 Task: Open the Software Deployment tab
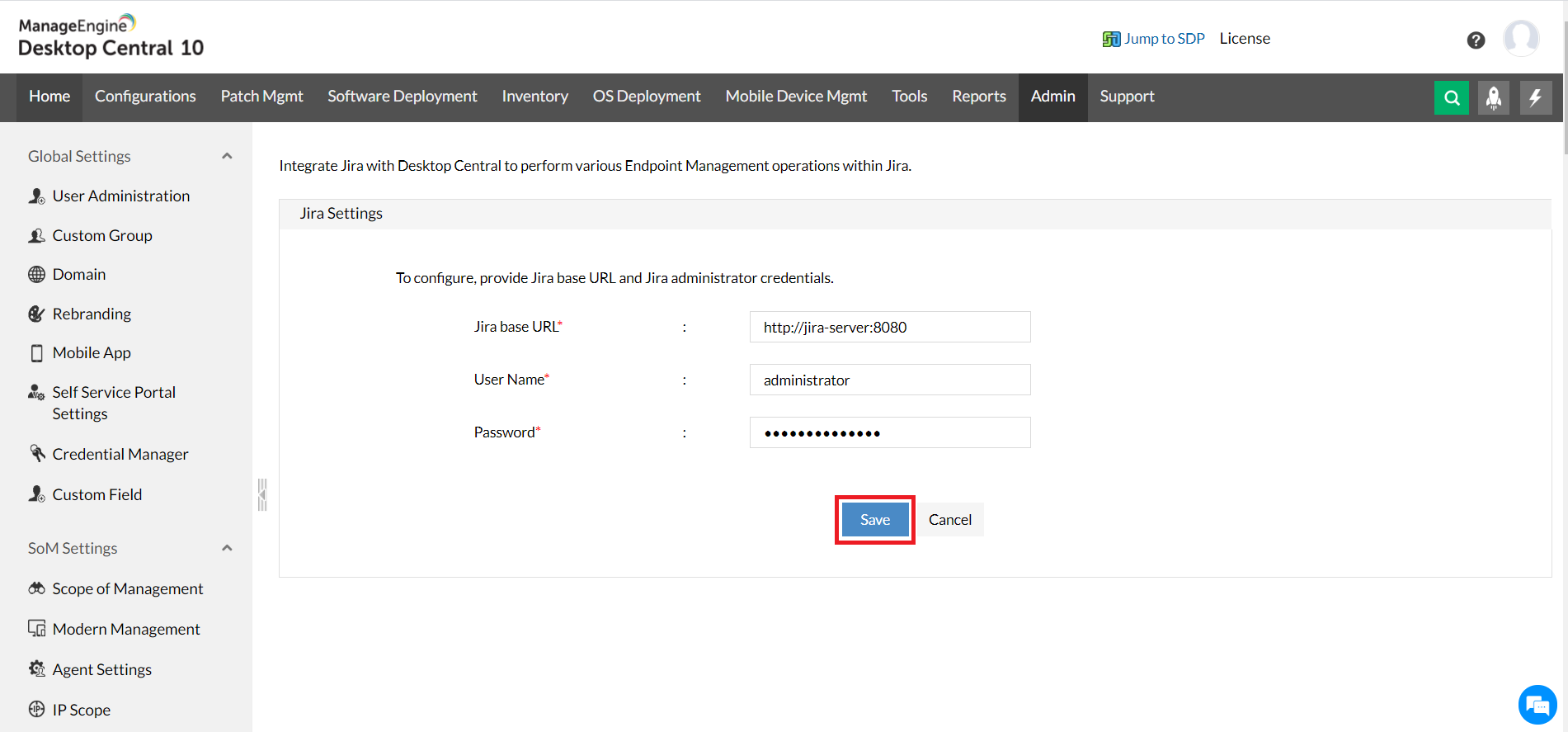click(403, 97)
